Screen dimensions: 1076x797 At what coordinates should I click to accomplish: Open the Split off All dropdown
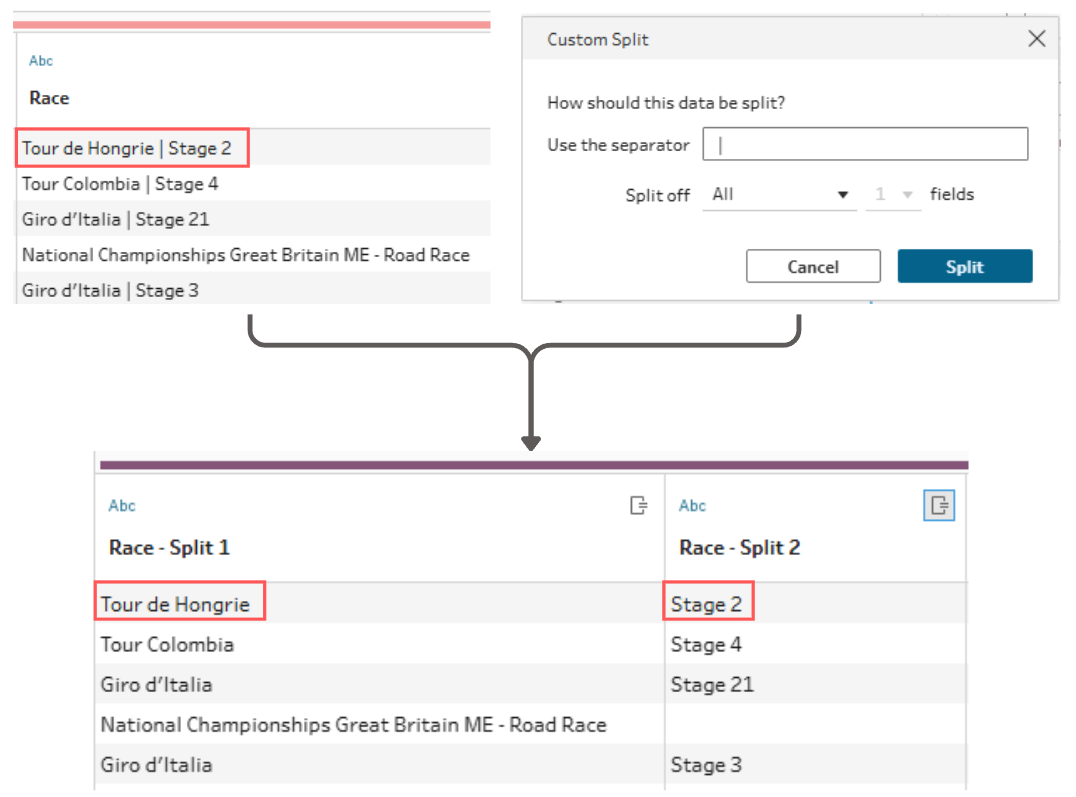[x=780, y=194]
